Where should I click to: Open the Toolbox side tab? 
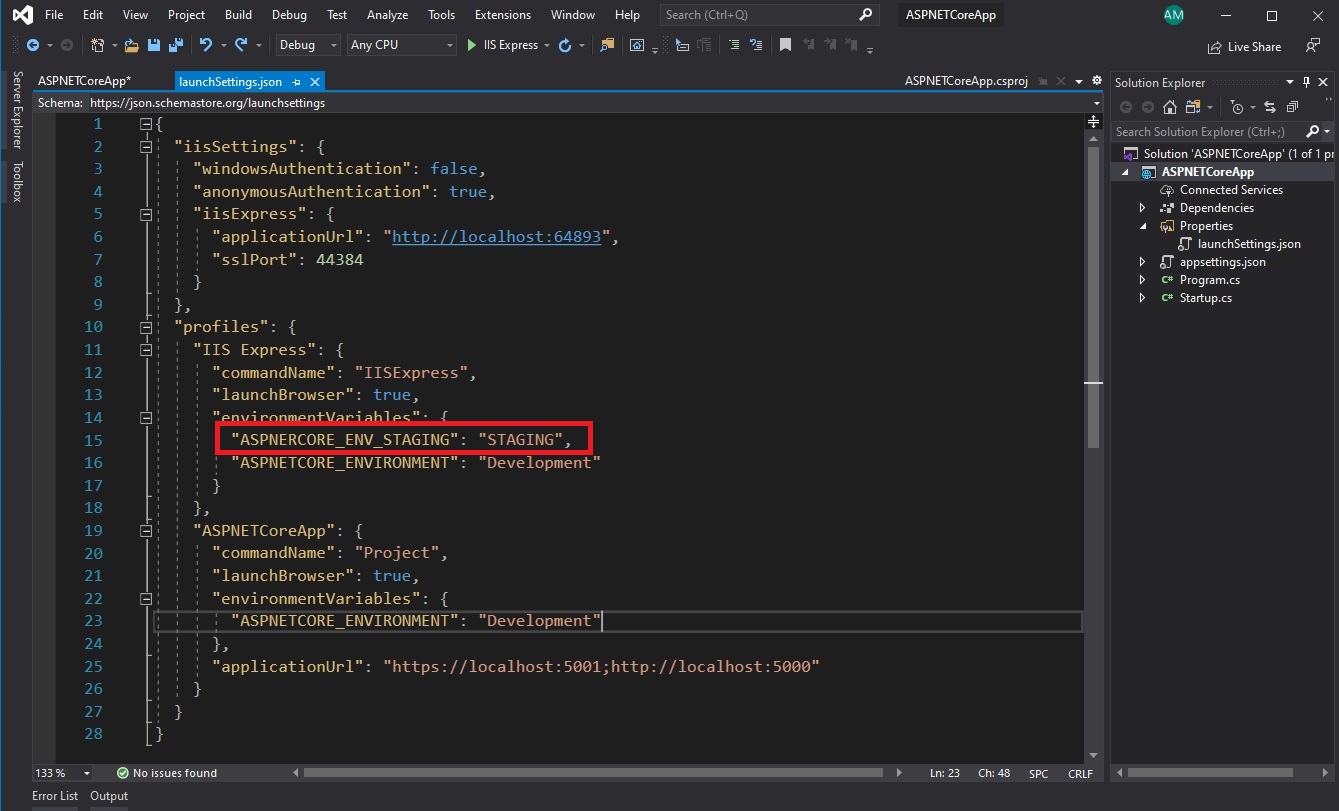coord(17,181)
